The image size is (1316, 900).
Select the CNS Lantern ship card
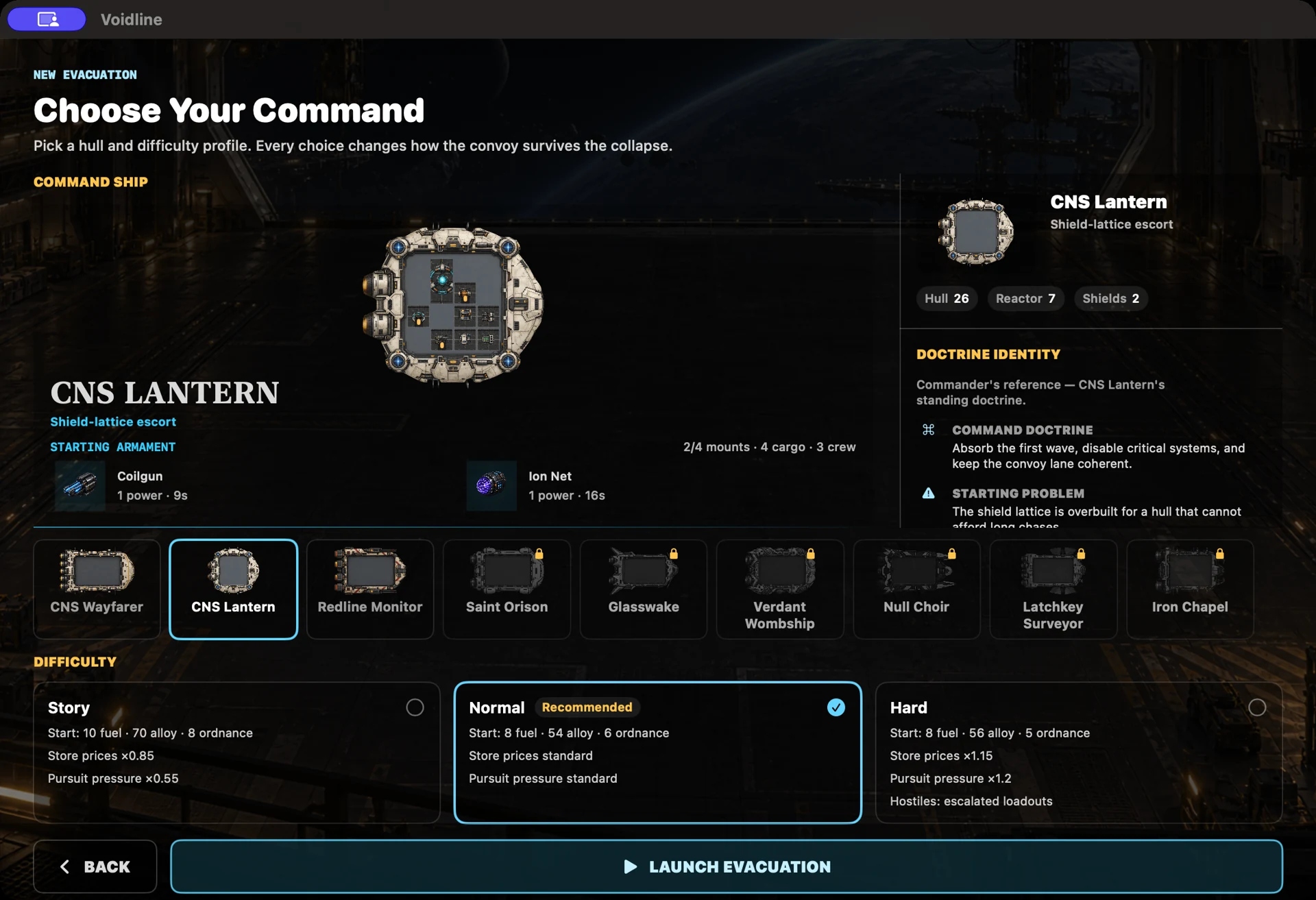(x=233, y=589)
